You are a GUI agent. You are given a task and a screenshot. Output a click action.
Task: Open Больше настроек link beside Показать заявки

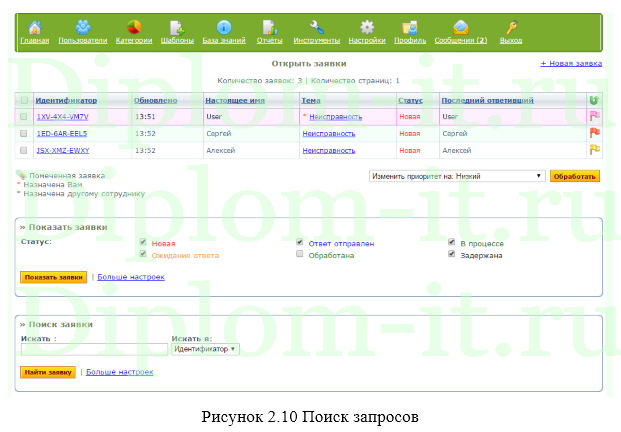coord(131,277)
